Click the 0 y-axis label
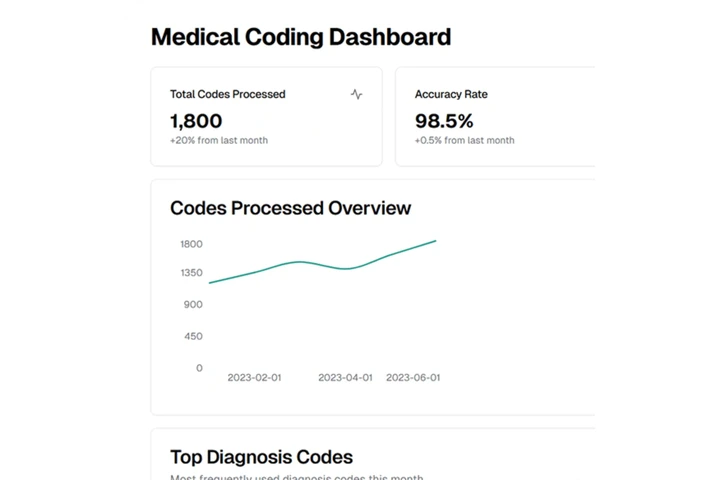Screen dimensions: 720x480 (199, 368)
